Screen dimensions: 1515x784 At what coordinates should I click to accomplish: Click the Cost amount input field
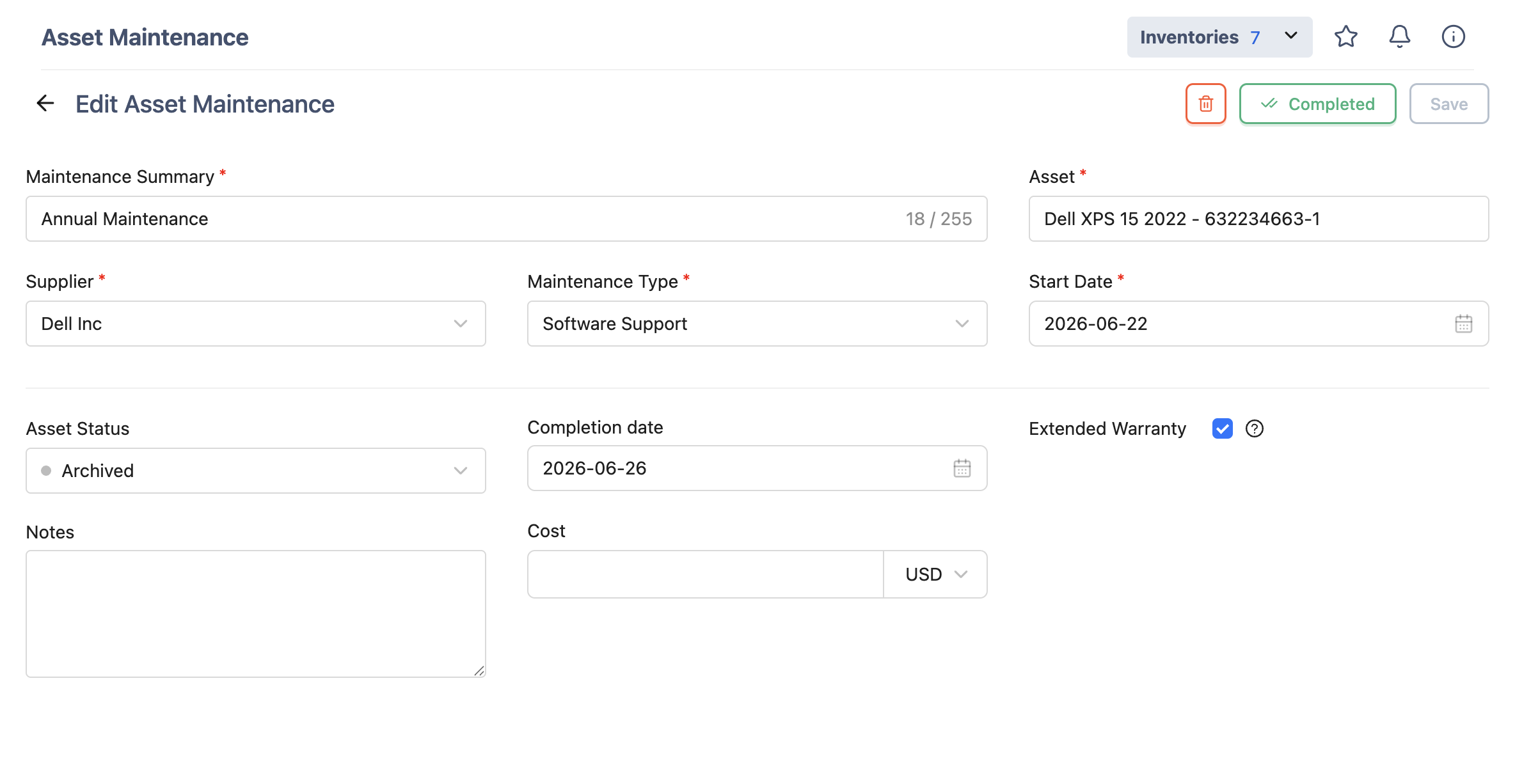tap(705, 574)
